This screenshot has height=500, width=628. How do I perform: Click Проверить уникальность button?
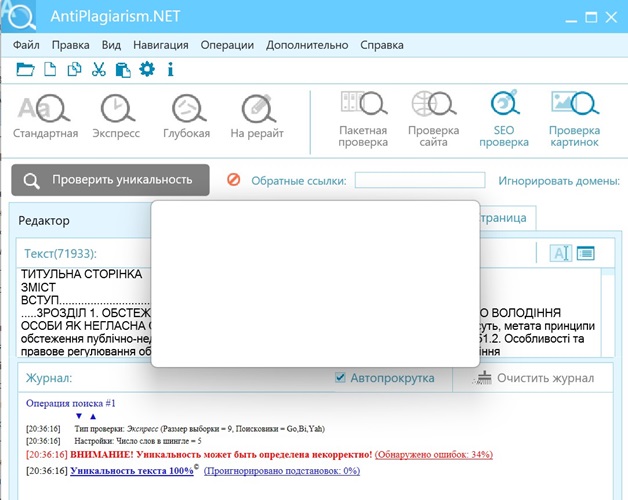[110, 180]
